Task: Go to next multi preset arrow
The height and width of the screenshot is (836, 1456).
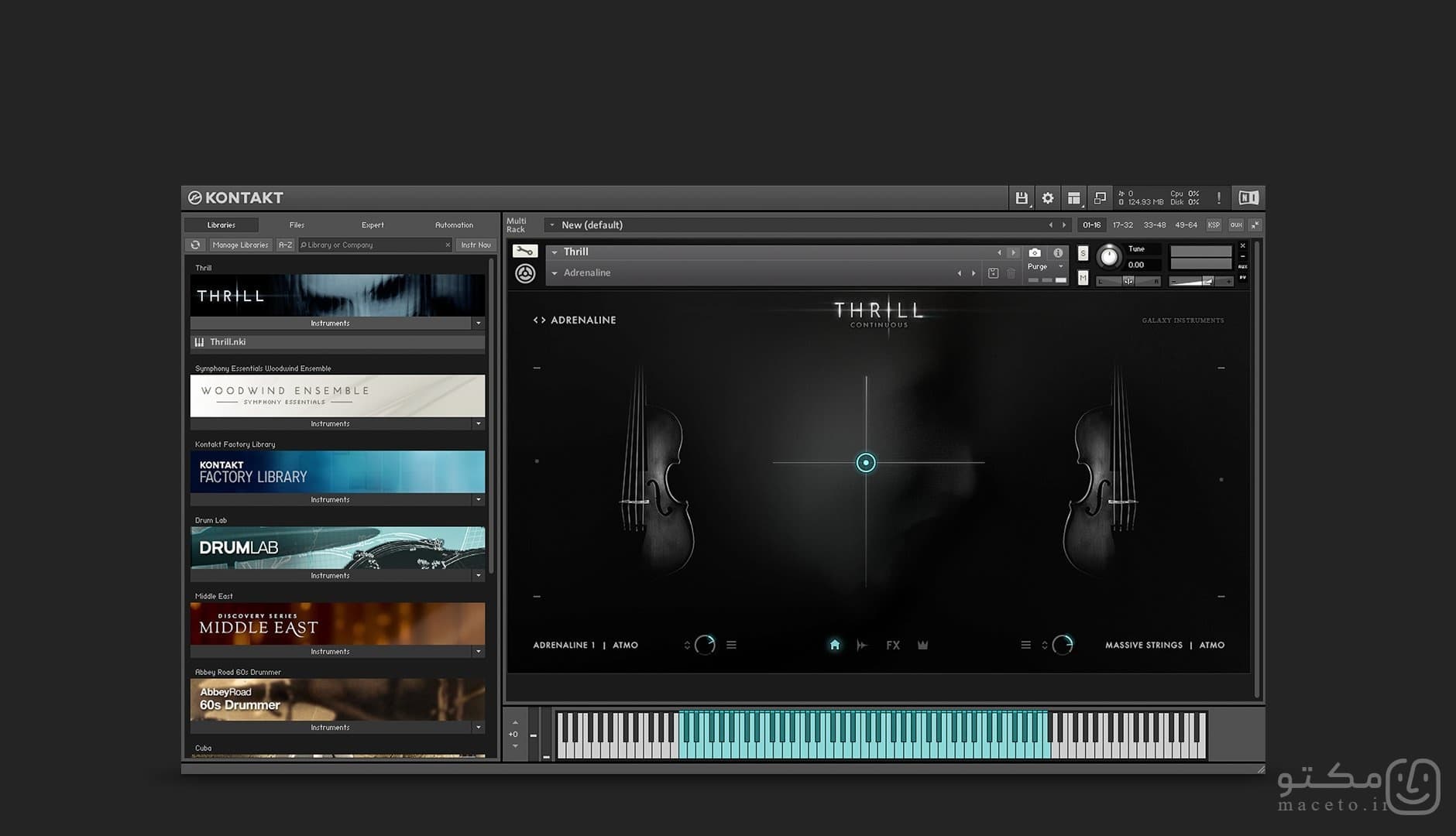Action: pyautogui.click(x=1063, y=224)
